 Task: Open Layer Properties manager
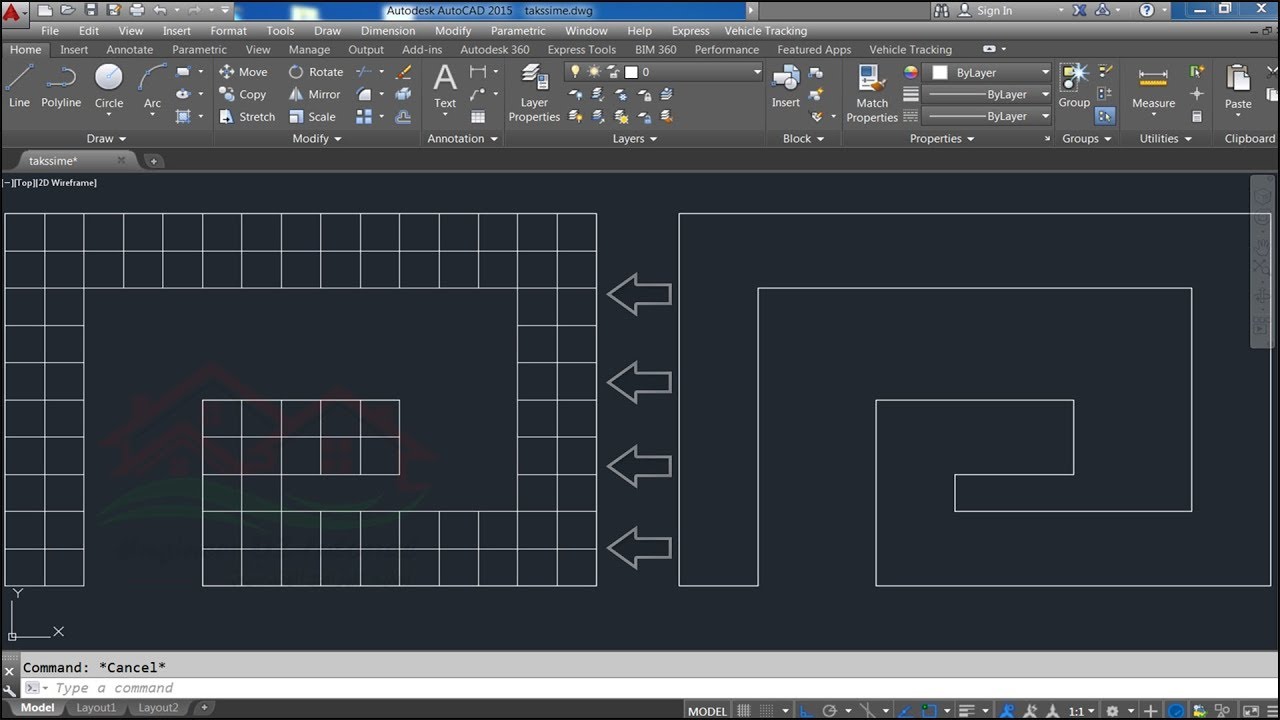[534, 93]
